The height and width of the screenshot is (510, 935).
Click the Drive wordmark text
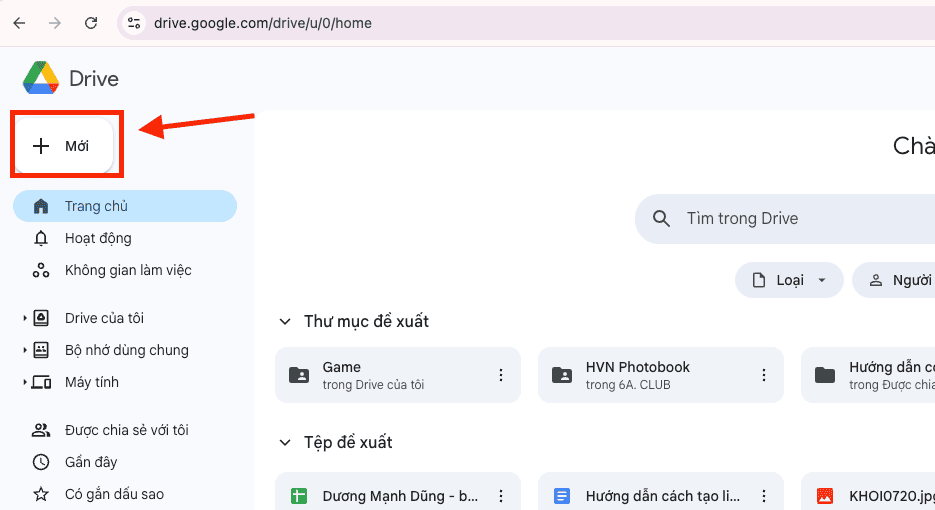94,79
